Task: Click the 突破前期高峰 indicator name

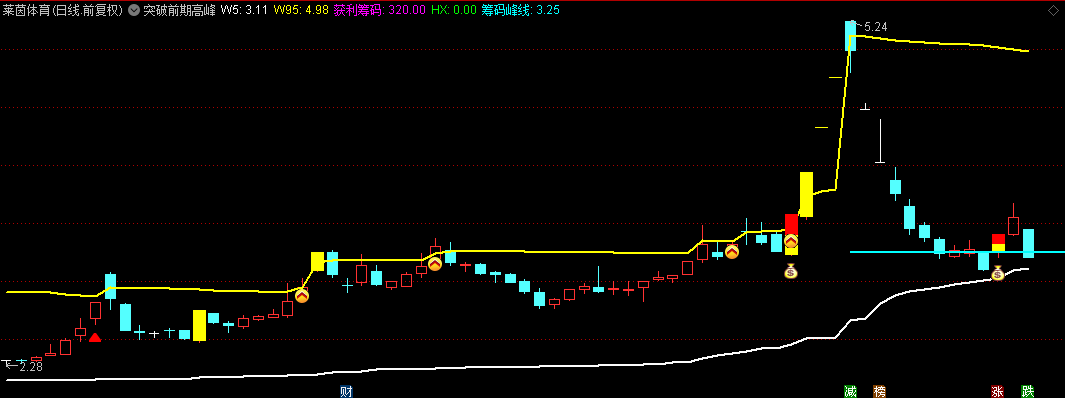Action: [180, 10]
